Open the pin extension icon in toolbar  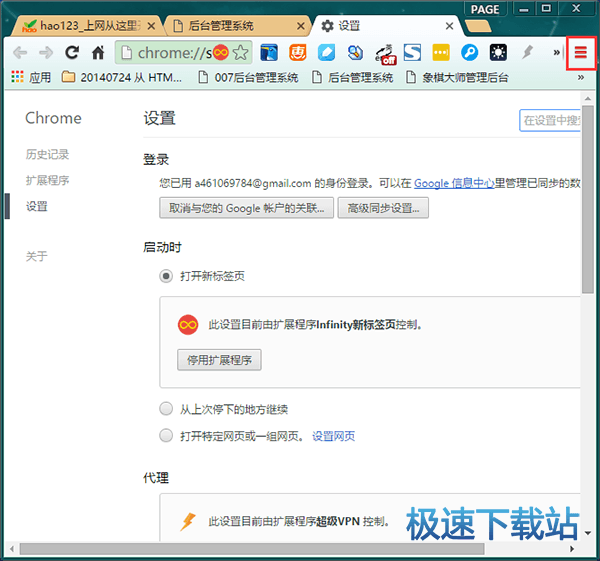click(x=527, y=53)
